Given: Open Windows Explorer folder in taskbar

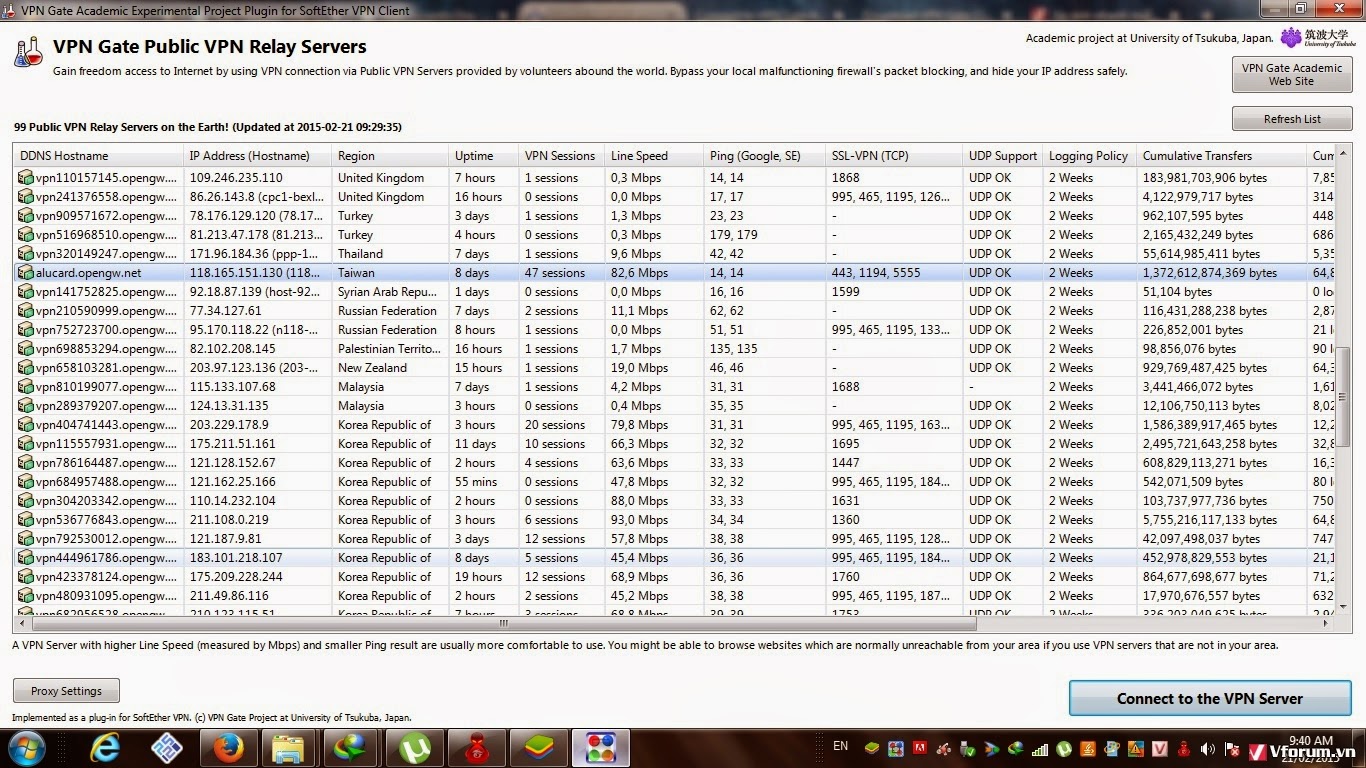Looking at the screenshot, I should coord(290,748).
